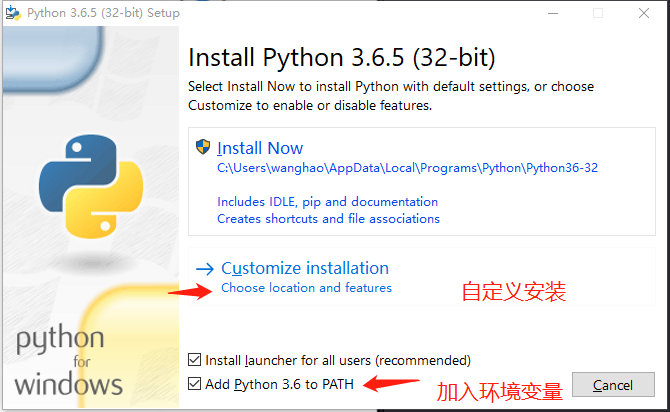Click the red 自定义安装 annotation text
Image resolution: width=670 pixels, height=412 pixels.
(x=513, y=292)
